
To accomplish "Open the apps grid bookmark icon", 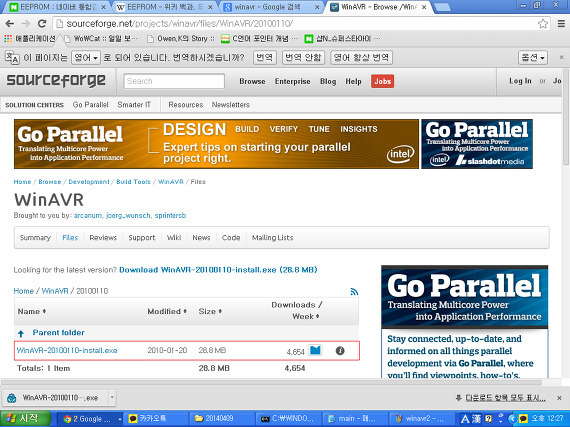I will tap(8, 39).
